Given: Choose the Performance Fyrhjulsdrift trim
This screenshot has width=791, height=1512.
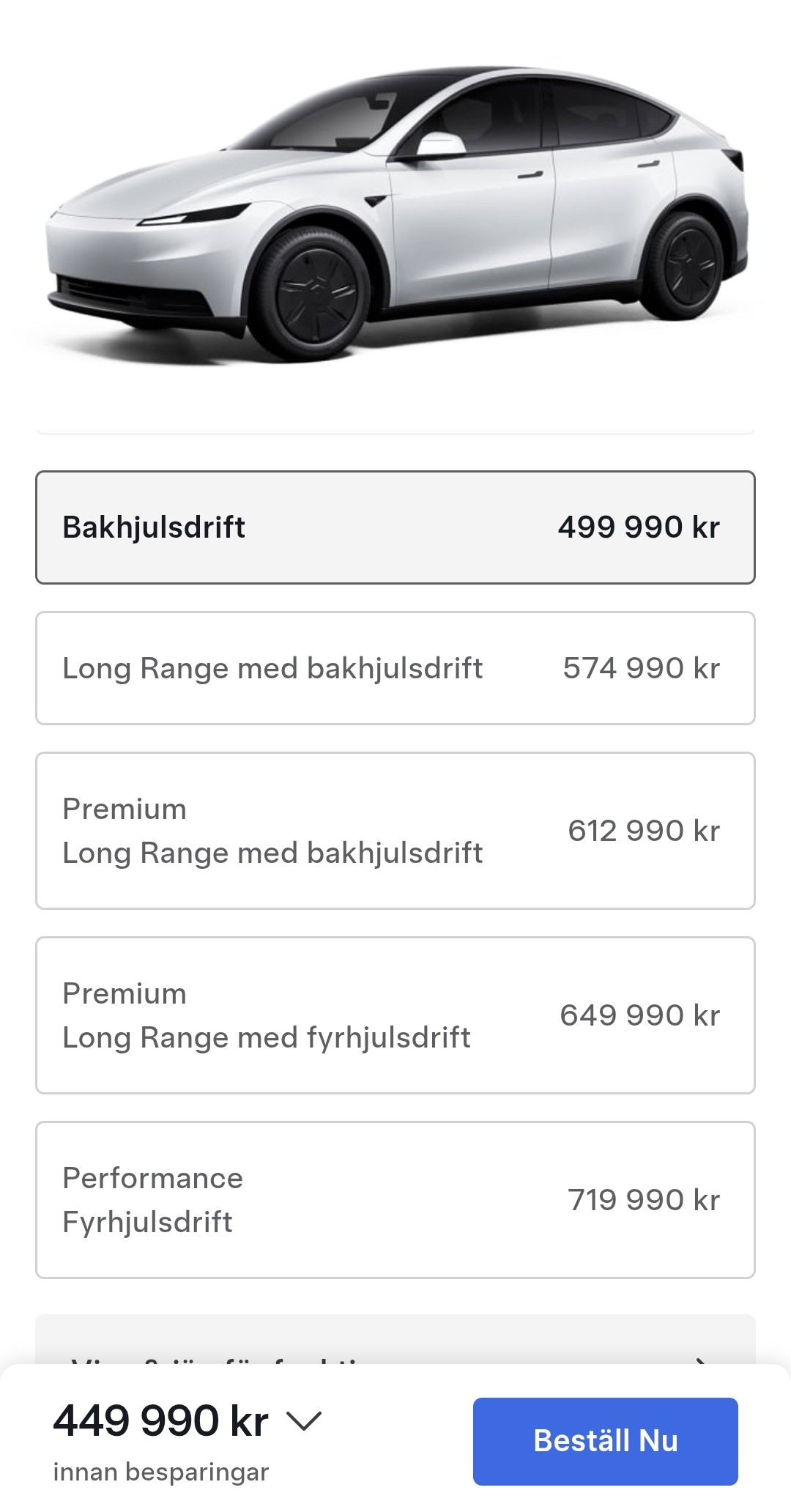Looking at the screenshot, I should pos(395,1200).
